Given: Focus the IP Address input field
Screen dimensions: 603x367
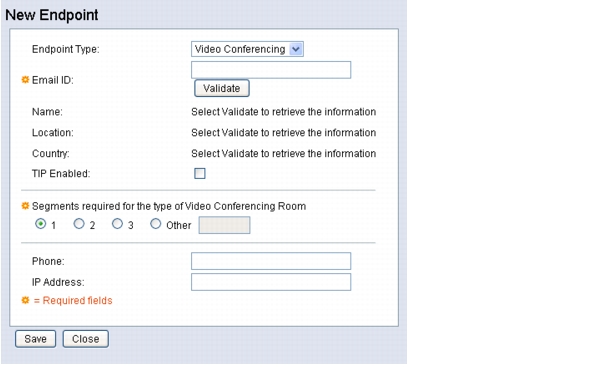Looking at the screenshot, I should point(271,282).
